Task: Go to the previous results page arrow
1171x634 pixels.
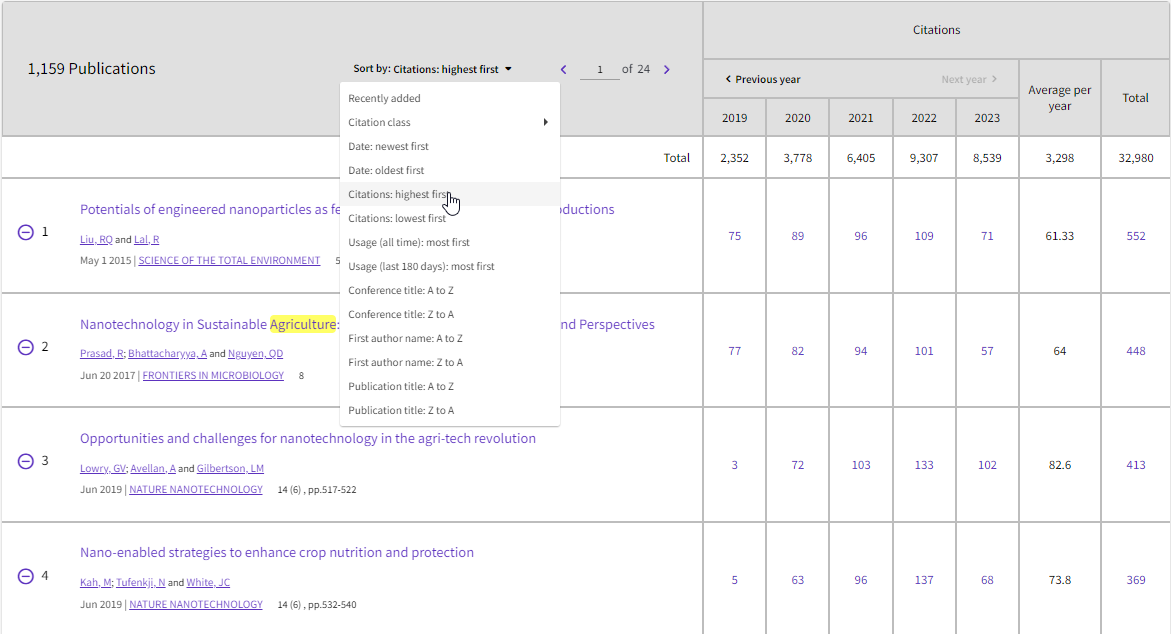Action: [x=564, y=69]
